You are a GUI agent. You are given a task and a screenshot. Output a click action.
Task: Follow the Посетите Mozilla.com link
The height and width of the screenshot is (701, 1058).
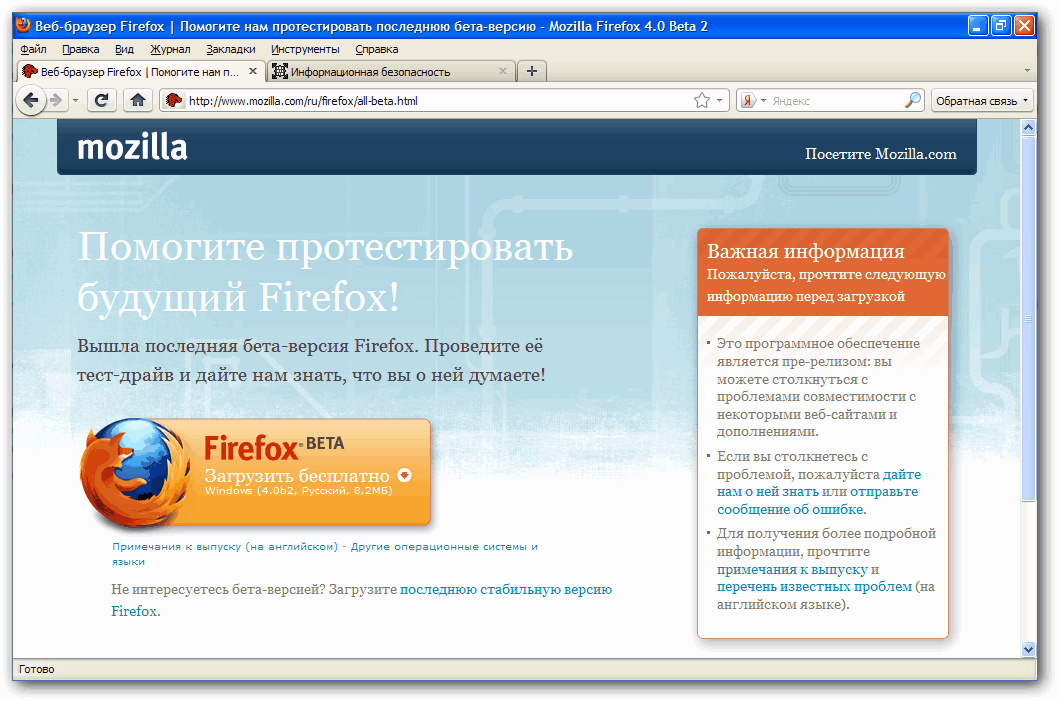[881, 154]
